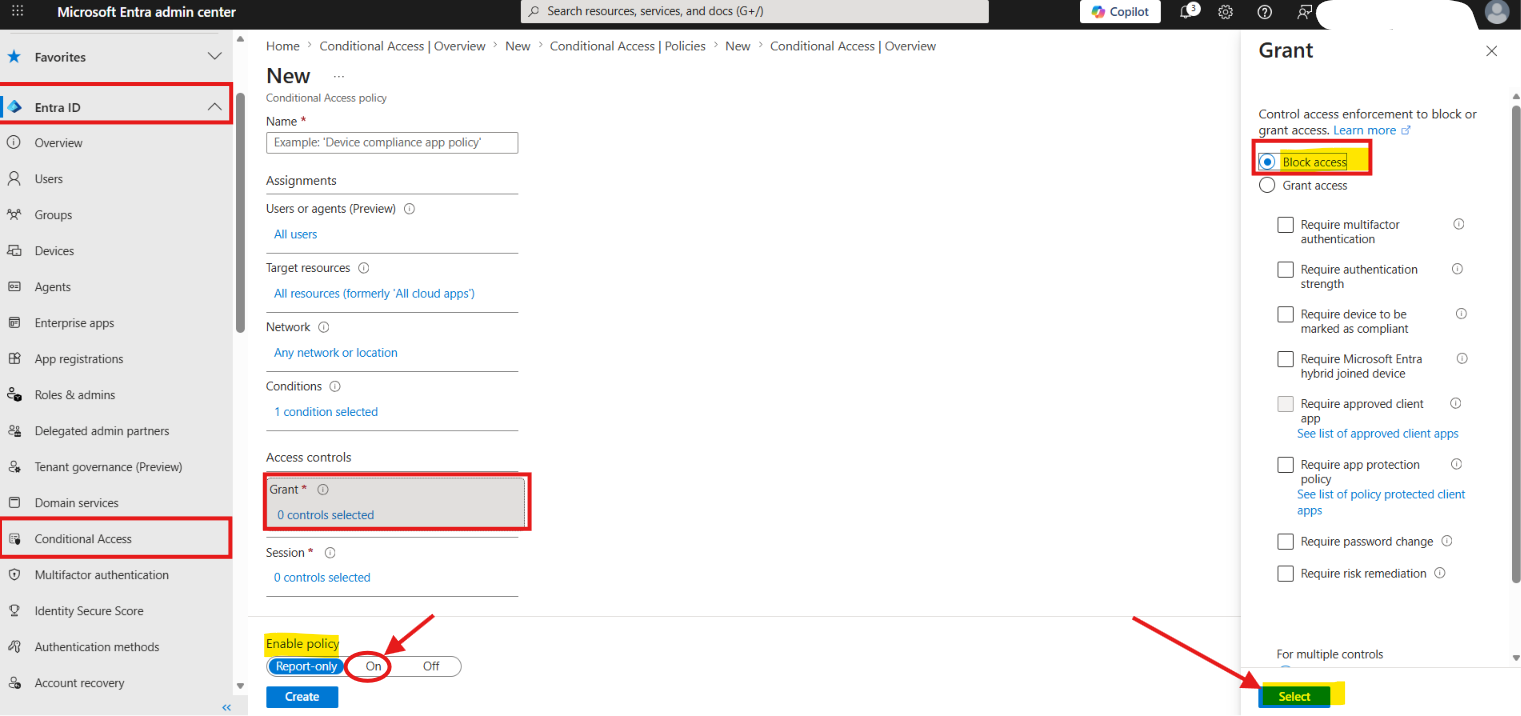This screenshot has height=716, width=1521.
Task: Show info icon beside Session
Action: tap(330, 552)
